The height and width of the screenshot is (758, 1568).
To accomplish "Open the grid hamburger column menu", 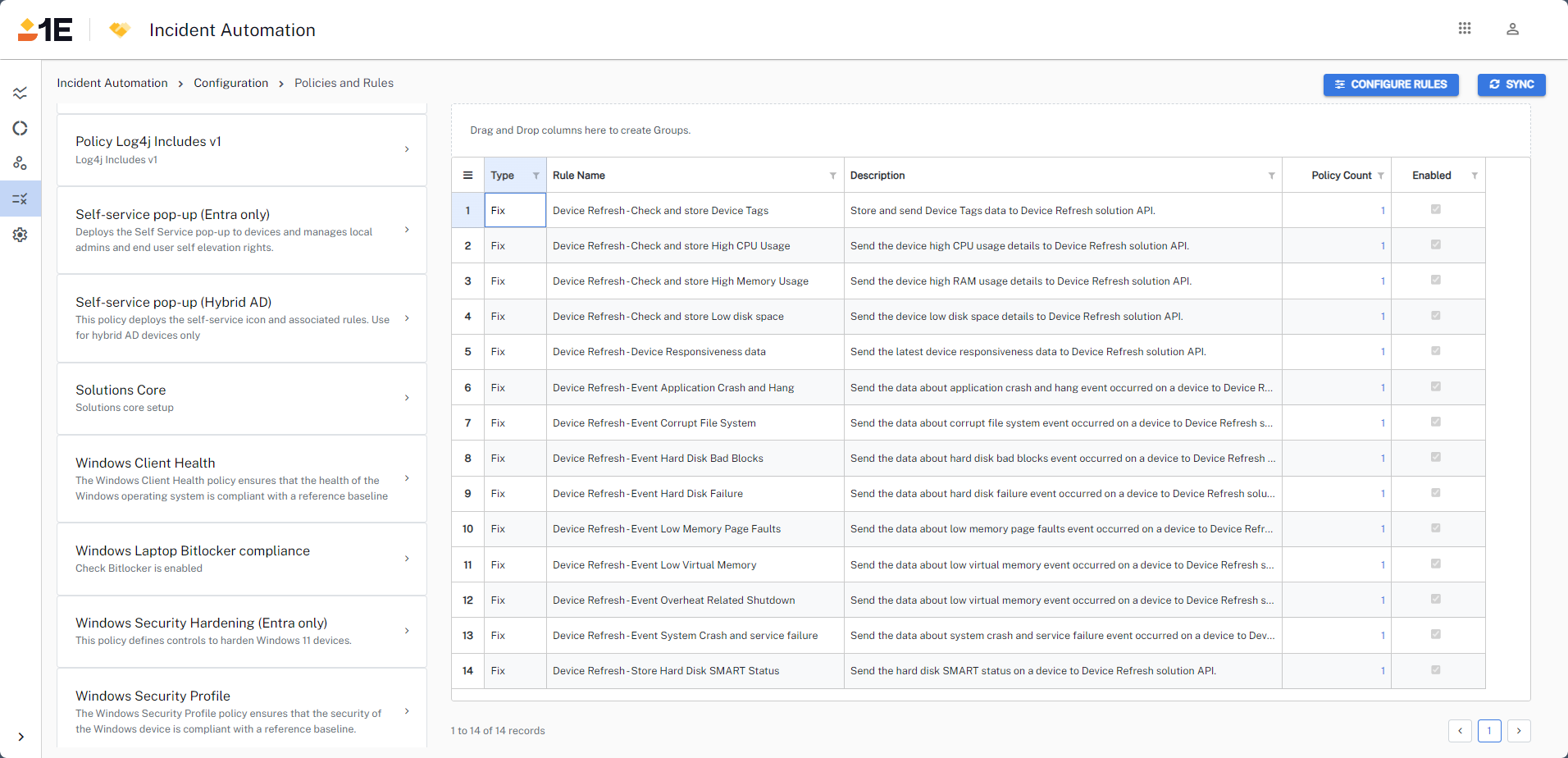I will (x=467, y=176).
